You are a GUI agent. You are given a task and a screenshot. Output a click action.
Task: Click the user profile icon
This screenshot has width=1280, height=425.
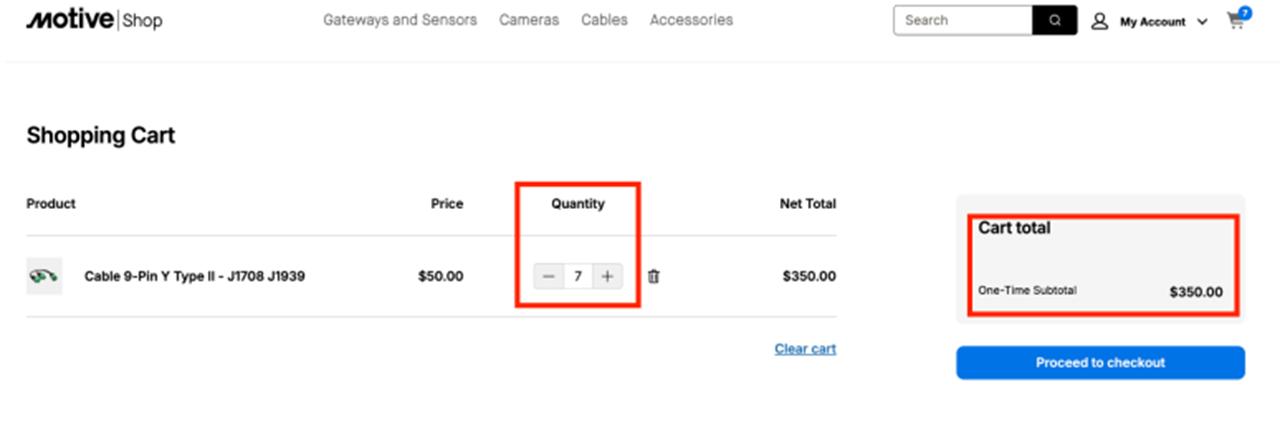(1100, 21)
